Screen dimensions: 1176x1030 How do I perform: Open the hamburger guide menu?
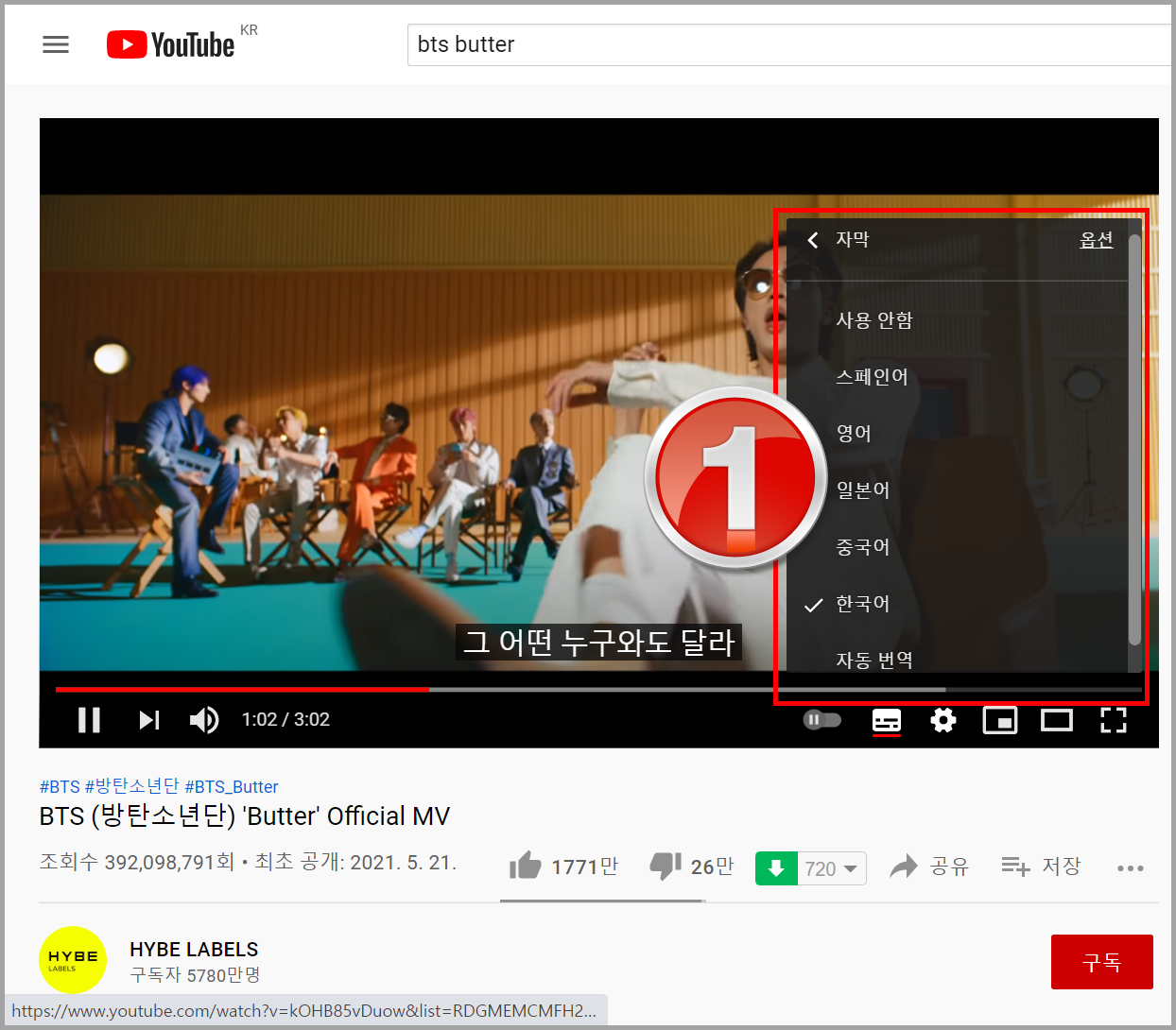pos(56,44)
